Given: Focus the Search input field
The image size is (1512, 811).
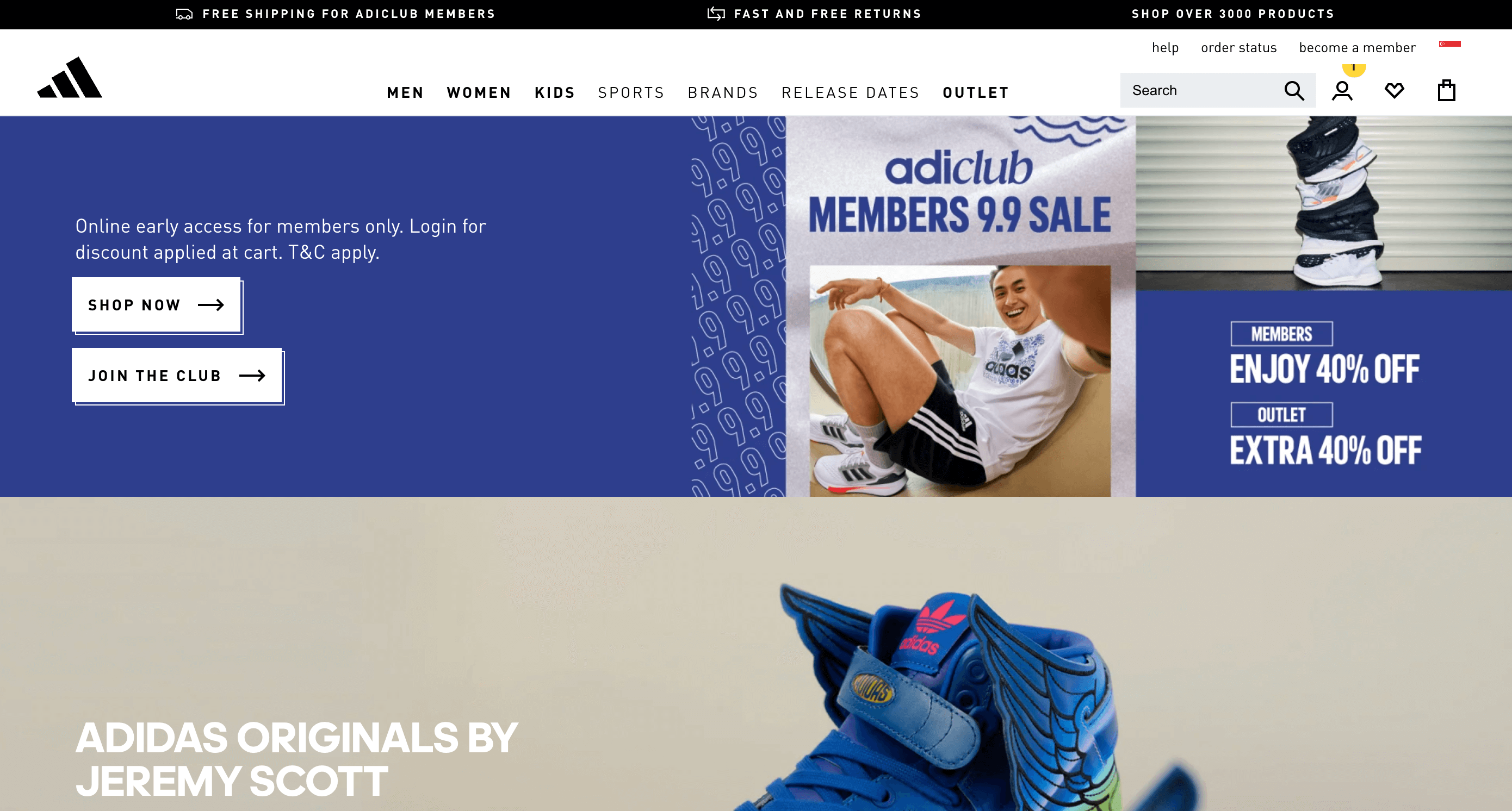Looking at the screenshot, I should 1203,90.
